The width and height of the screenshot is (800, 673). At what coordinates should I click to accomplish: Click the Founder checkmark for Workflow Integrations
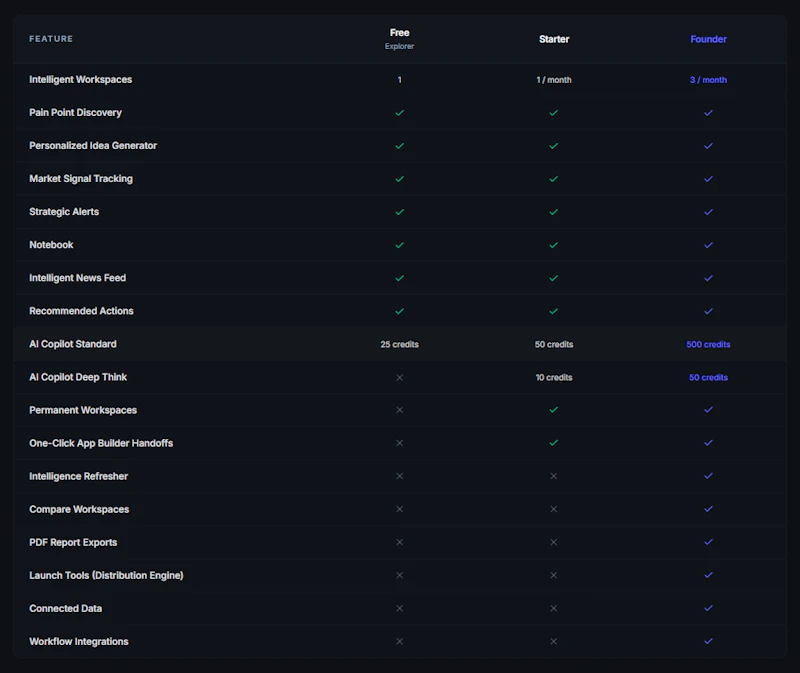pos(708,641)
